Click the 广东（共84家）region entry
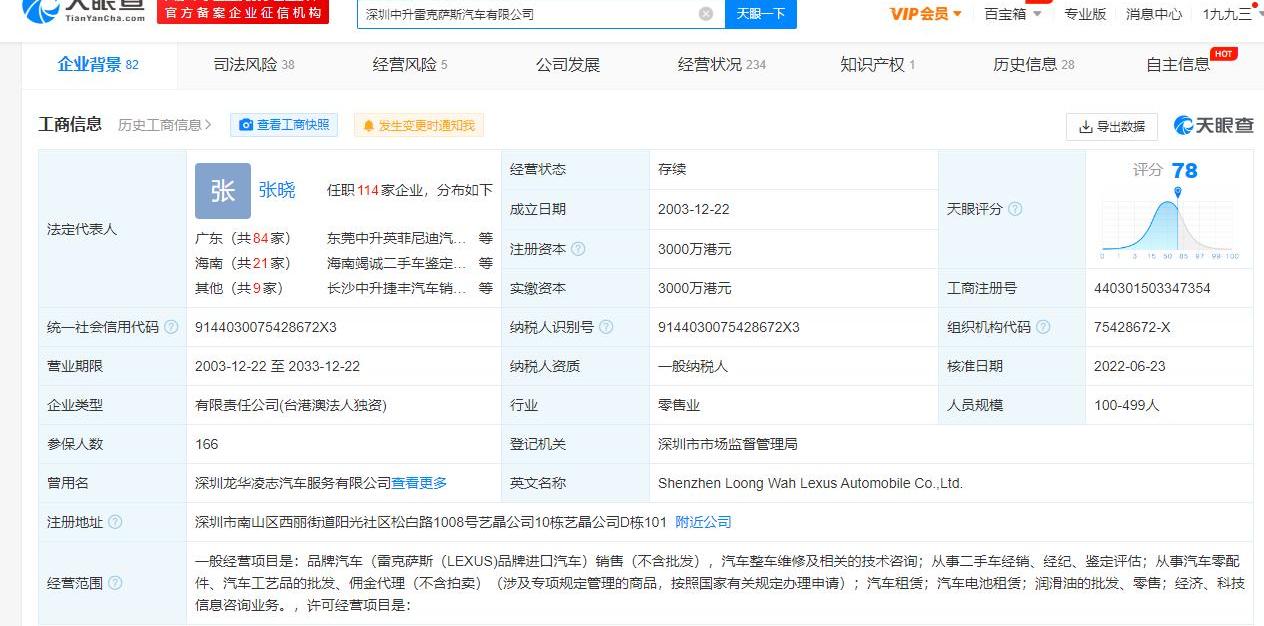1264x626 pixels. click(x=243, y=239)
